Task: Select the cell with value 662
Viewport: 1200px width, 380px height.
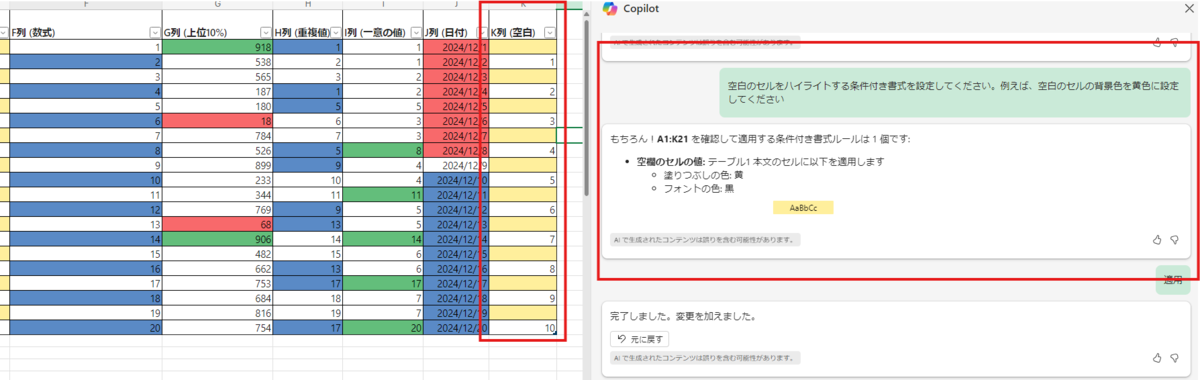Action: 217,269
